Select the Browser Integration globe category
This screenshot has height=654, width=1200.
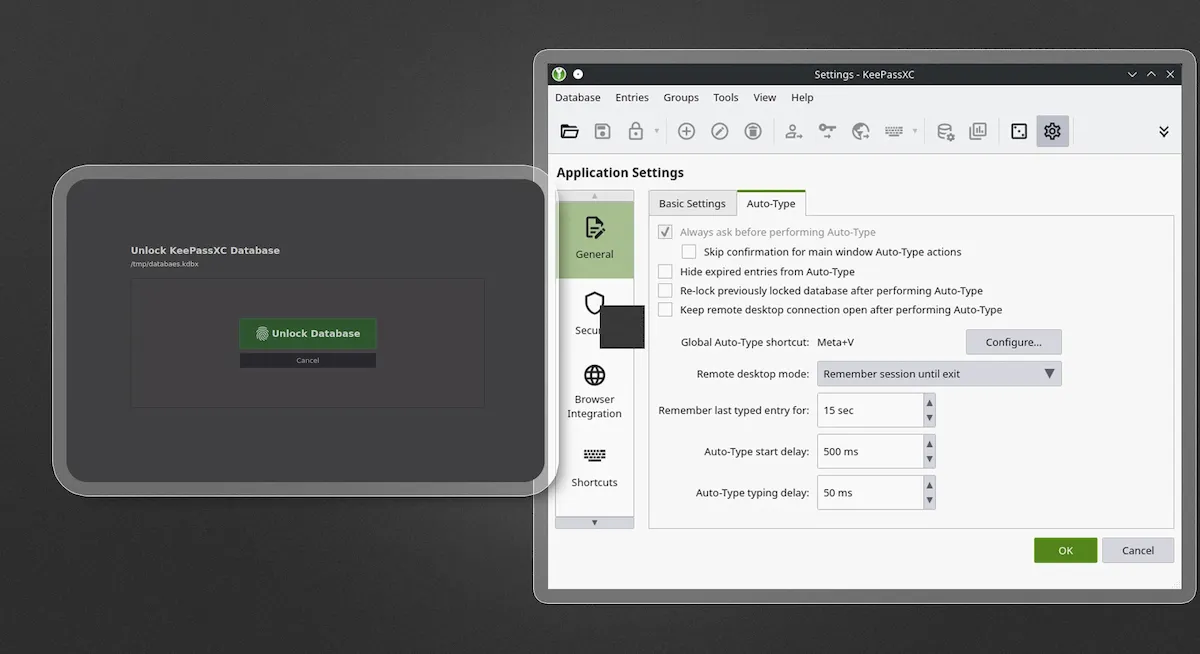(x=595, y=391)
